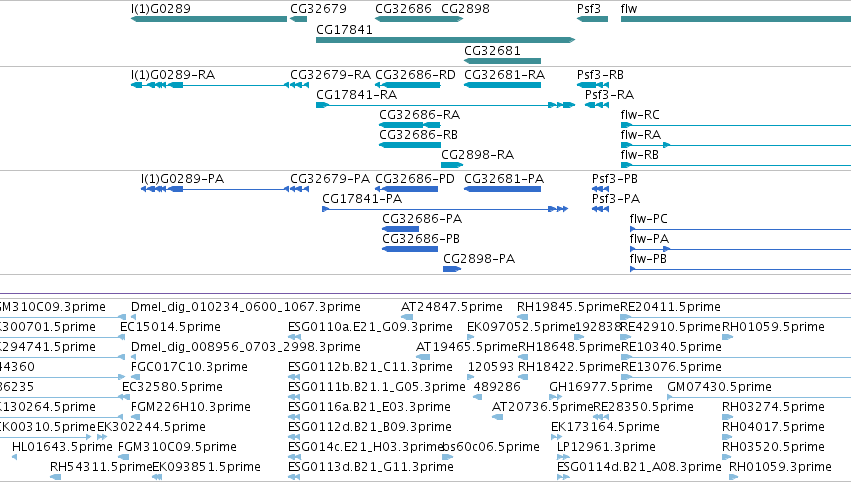Image resolution: width=851 pixels, height=482 pixels.
Task: Select EST HL01643.5prime
Action: pyautogui.click(x=62, y=447)
